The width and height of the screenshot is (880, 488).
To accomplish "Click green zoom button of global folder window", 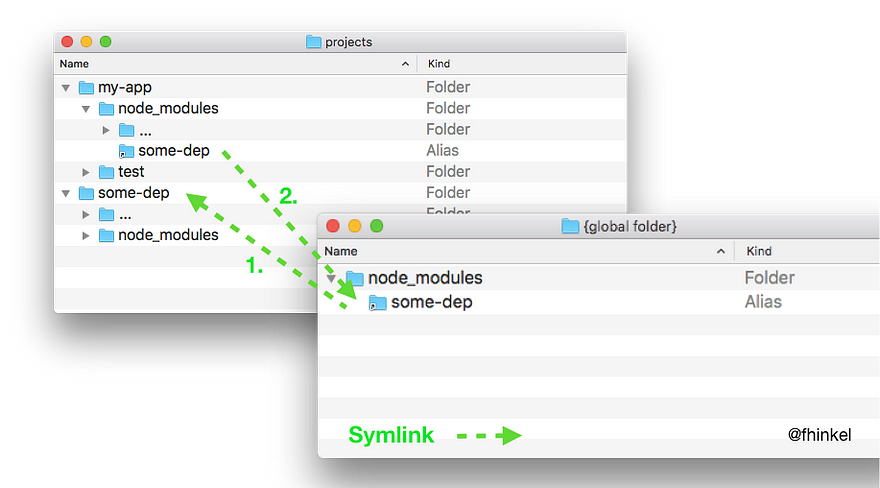I will 377,225.
